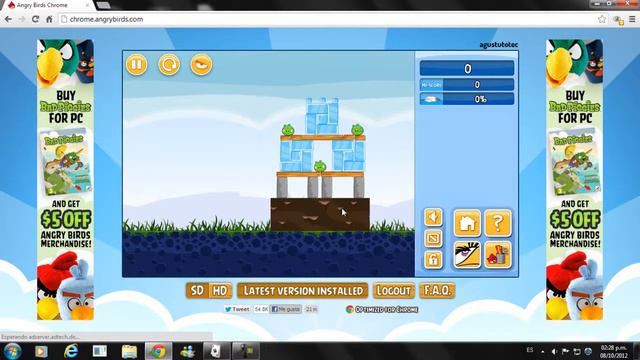Launch Internet Explorer from the taskbar
640x360 pixels.
pyautogui.click(x=71, y=351)
